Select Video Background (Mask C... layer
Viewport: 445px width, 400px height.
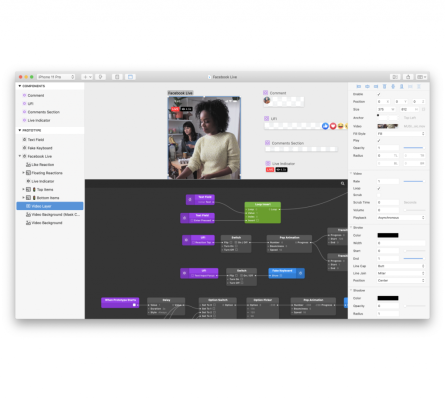[53, 214]
